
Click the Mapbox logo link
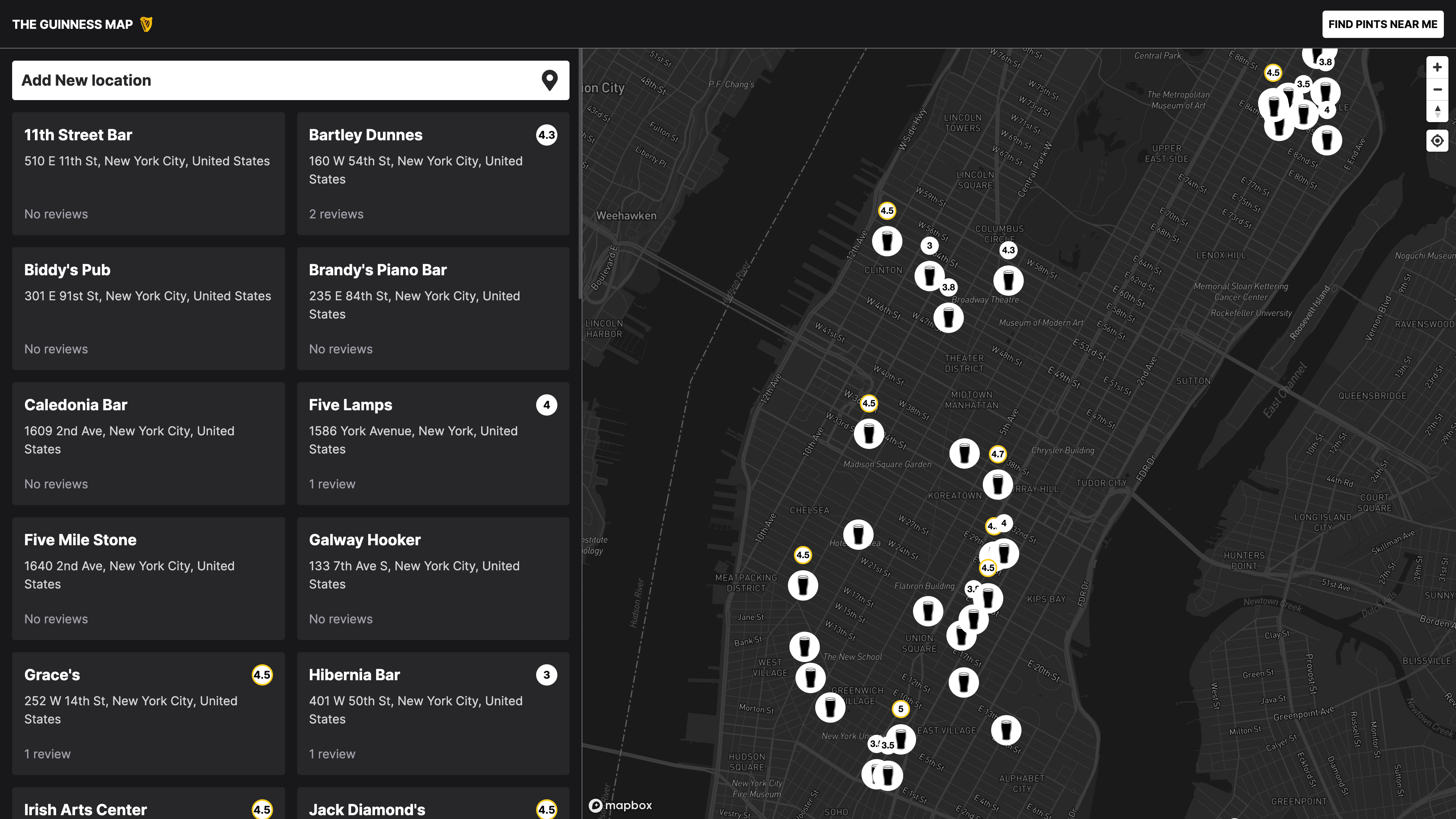click(x=621, y=805)
